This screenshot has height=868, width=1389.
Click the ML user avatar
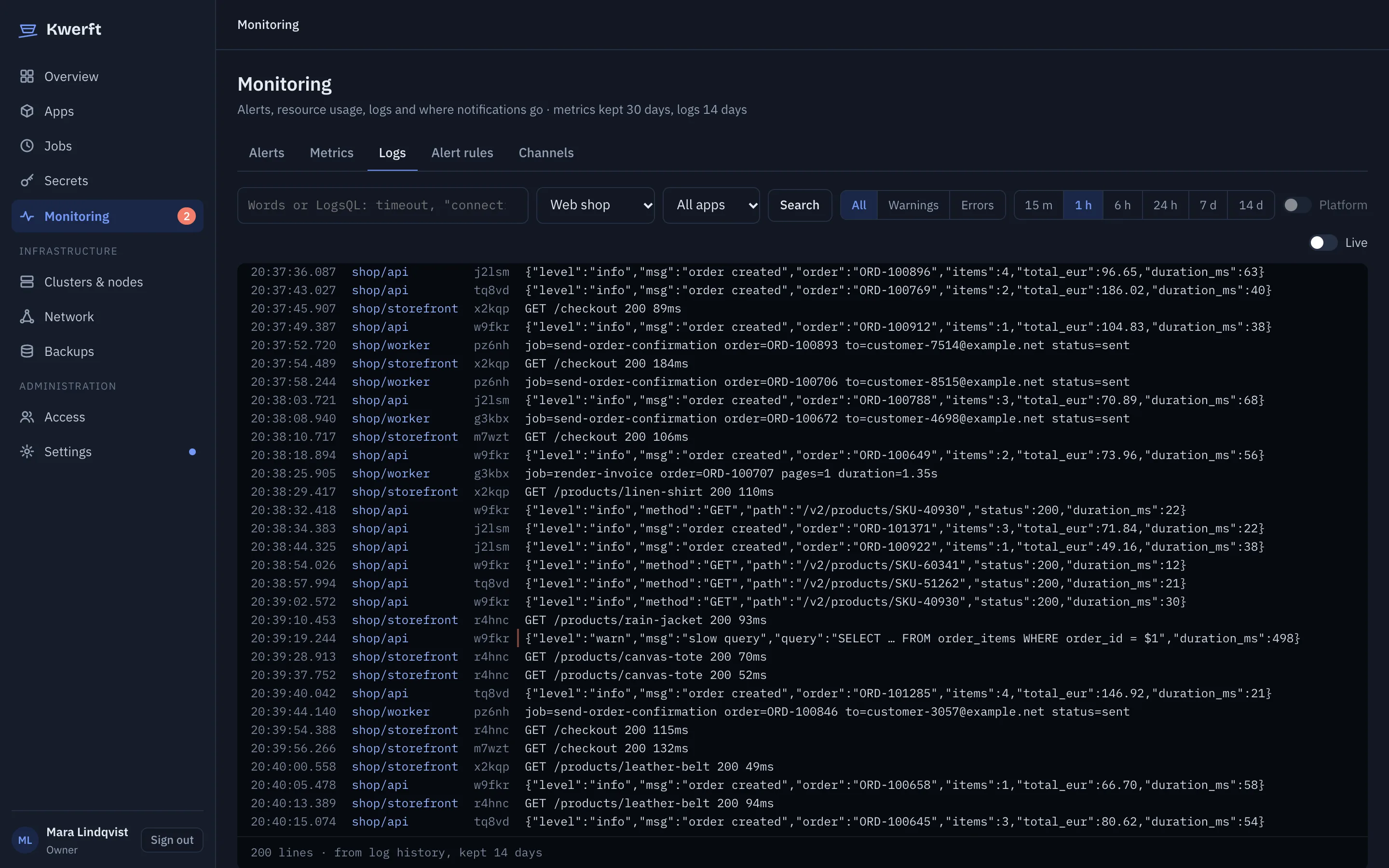pos(25,841)
